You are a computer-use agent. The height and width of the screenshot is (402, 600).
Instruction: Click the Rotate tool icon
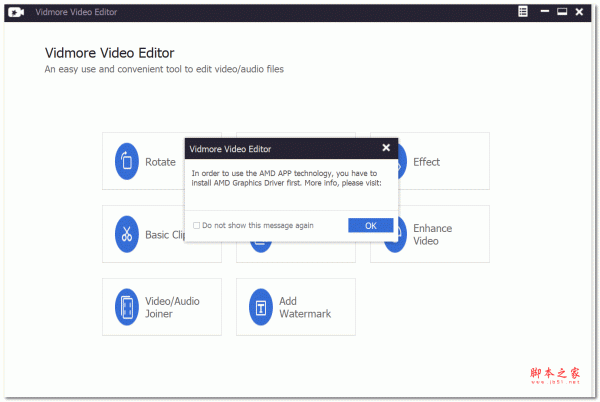pos(127,161)
